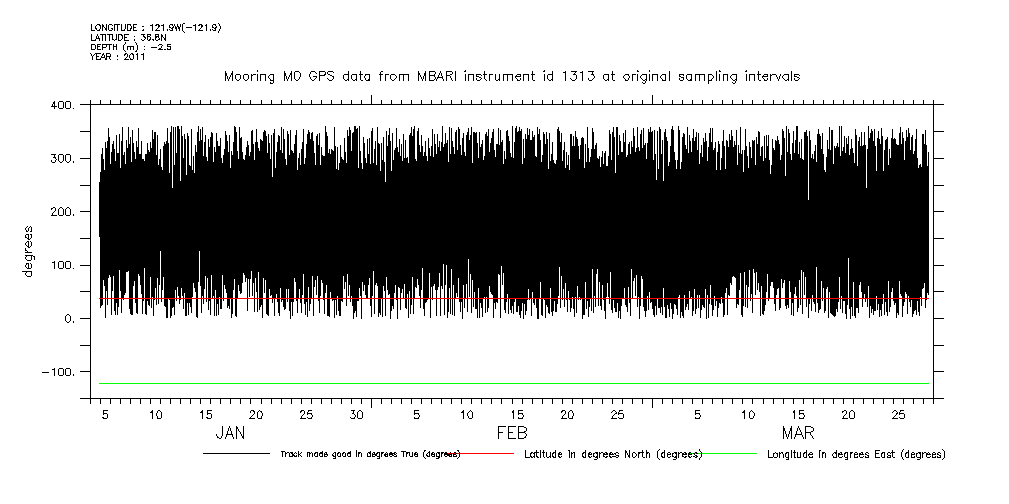Click the 'degrees' y-axis label

coord(29,251)
